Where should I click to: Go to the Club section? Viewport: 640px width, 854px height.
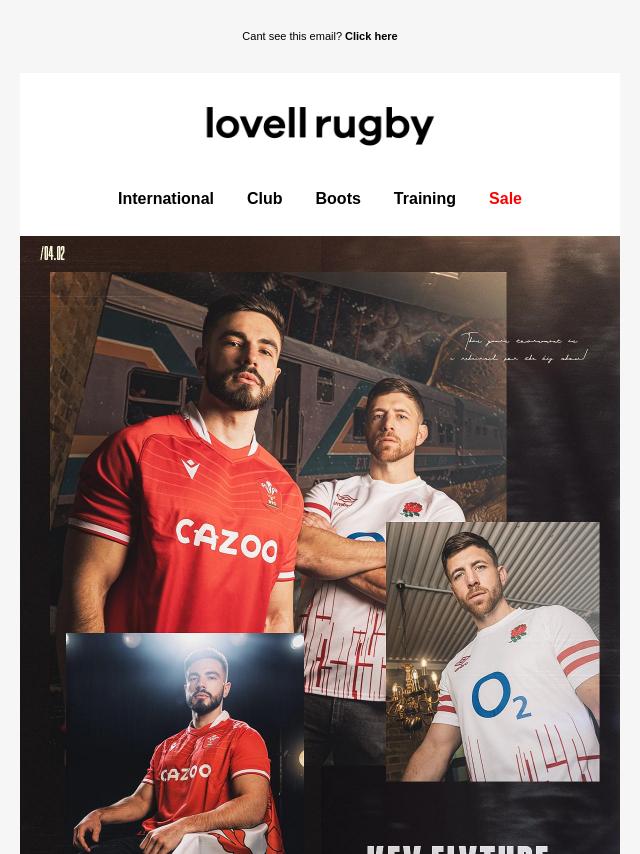coord(265,199)
